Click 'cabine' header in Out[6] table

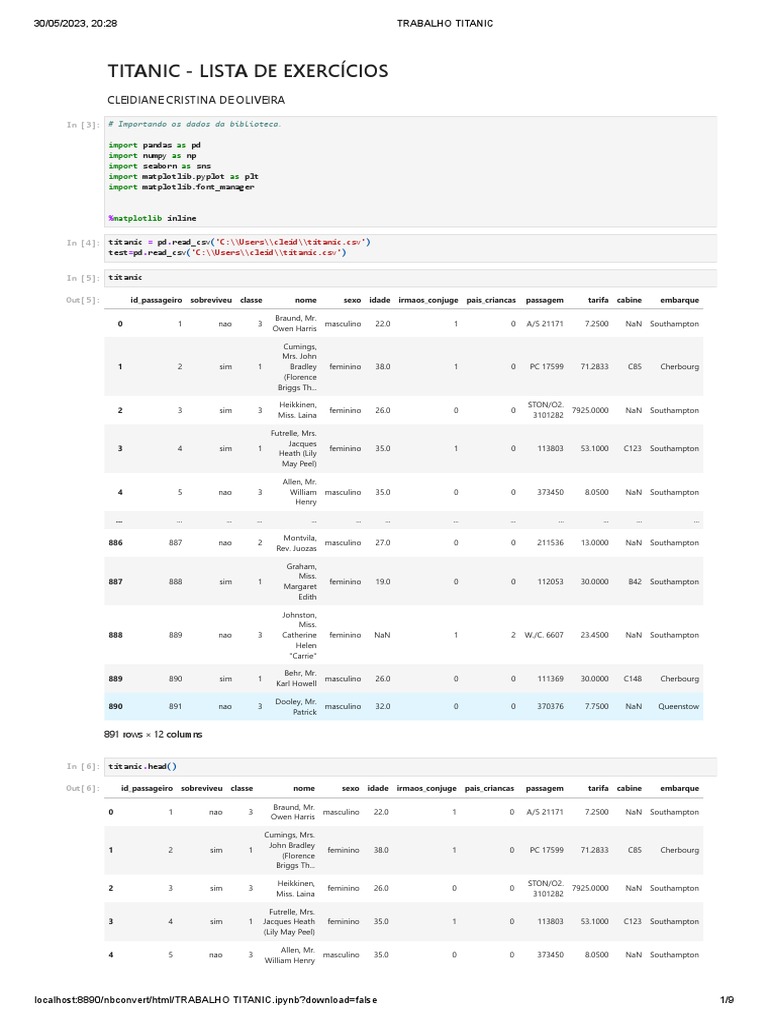(629, 789)
